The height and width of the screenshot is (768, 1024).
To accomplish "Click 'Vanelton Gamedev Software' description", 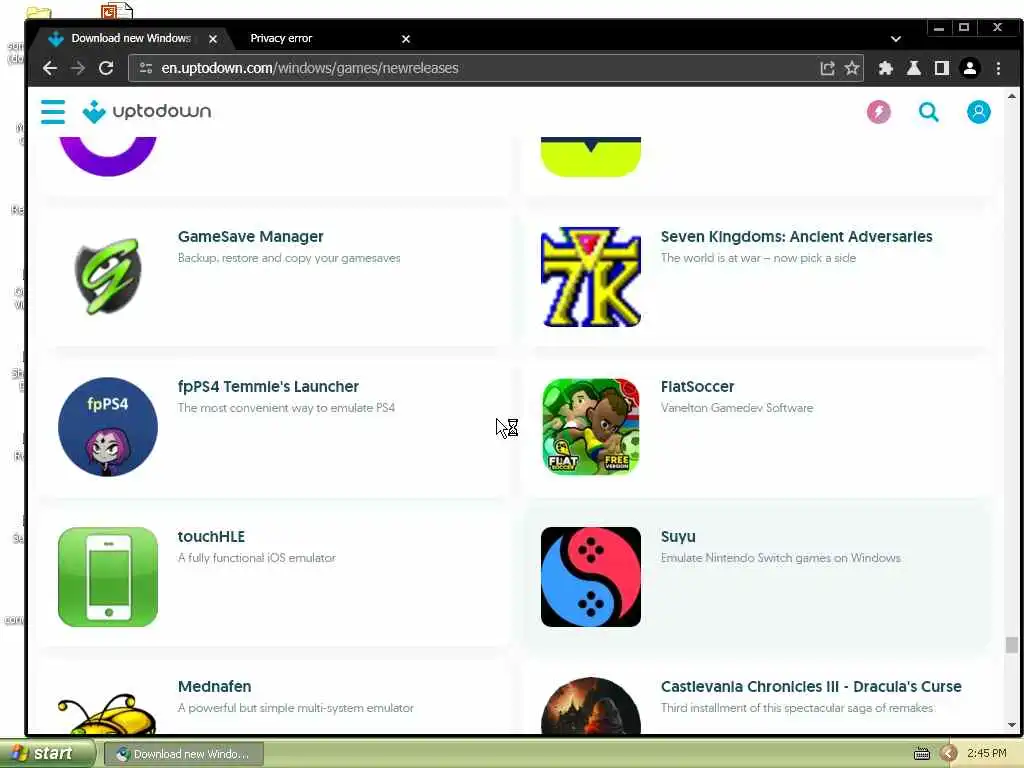I will click(x=737, y=408).
